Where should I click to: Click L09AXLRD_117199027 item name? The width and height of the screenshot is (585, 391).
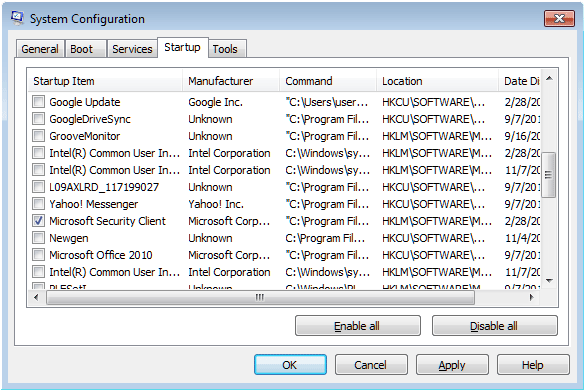click(x=104, y=187)
